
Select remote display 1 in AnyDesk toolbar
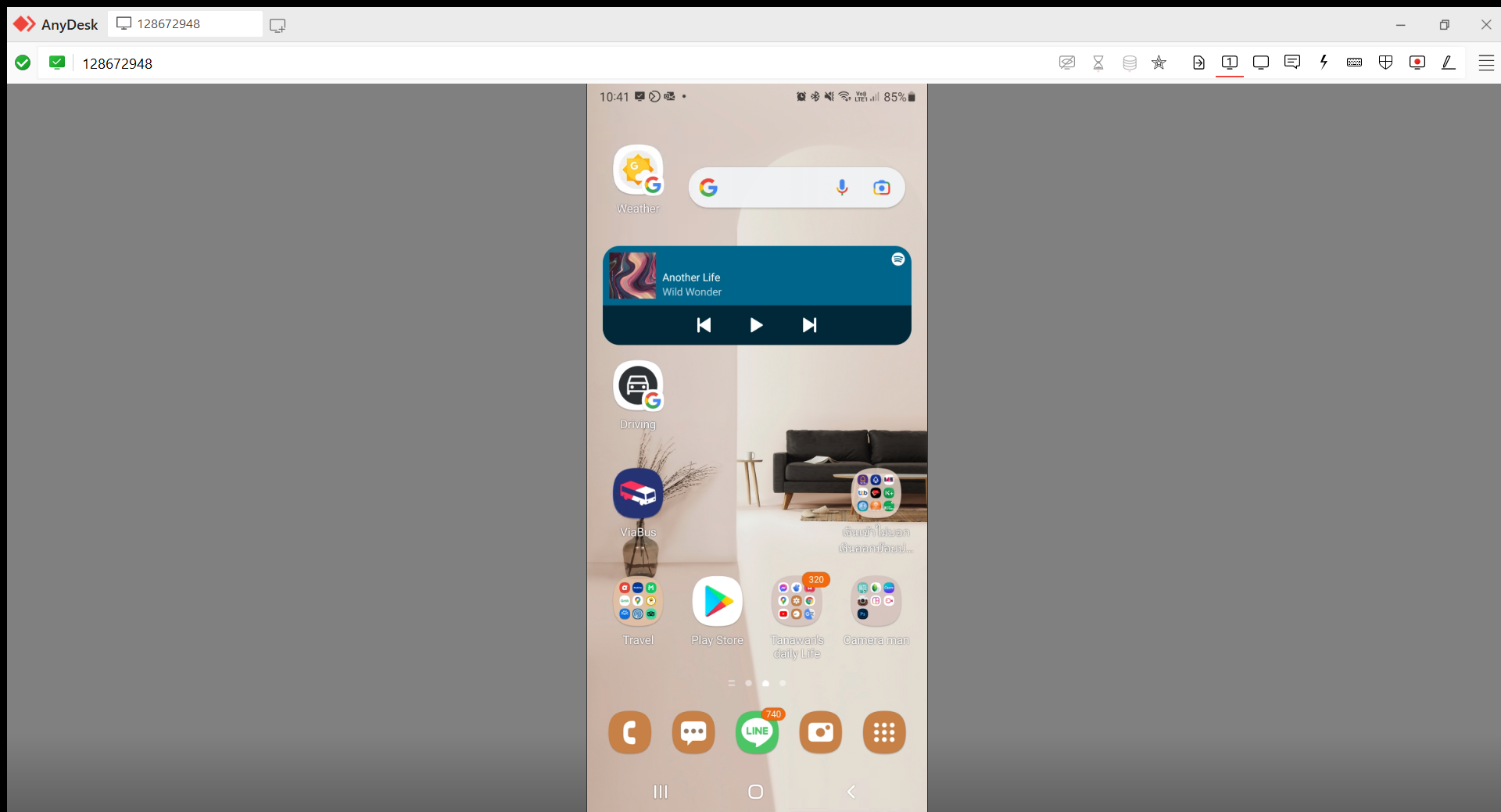(x=1230, y=63)
